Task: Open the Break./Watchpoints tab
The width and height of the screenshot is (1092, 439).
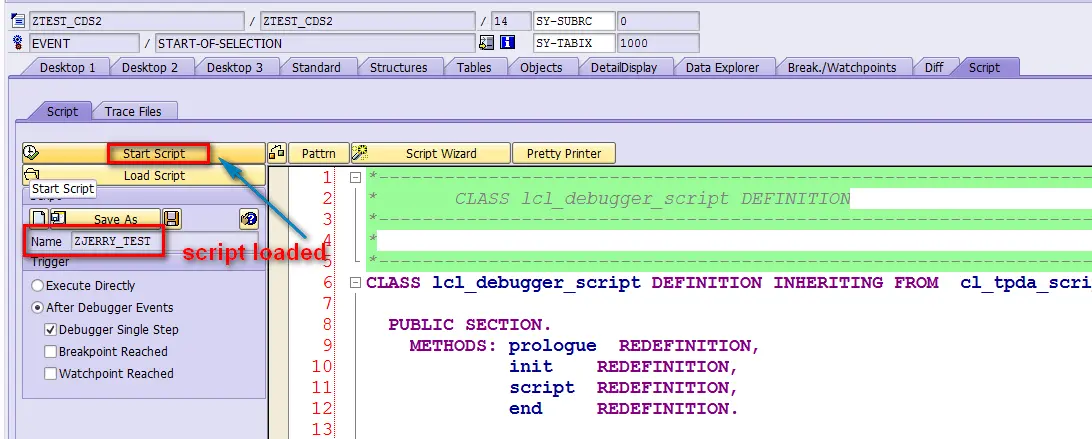Action: [x=841, y=68]
